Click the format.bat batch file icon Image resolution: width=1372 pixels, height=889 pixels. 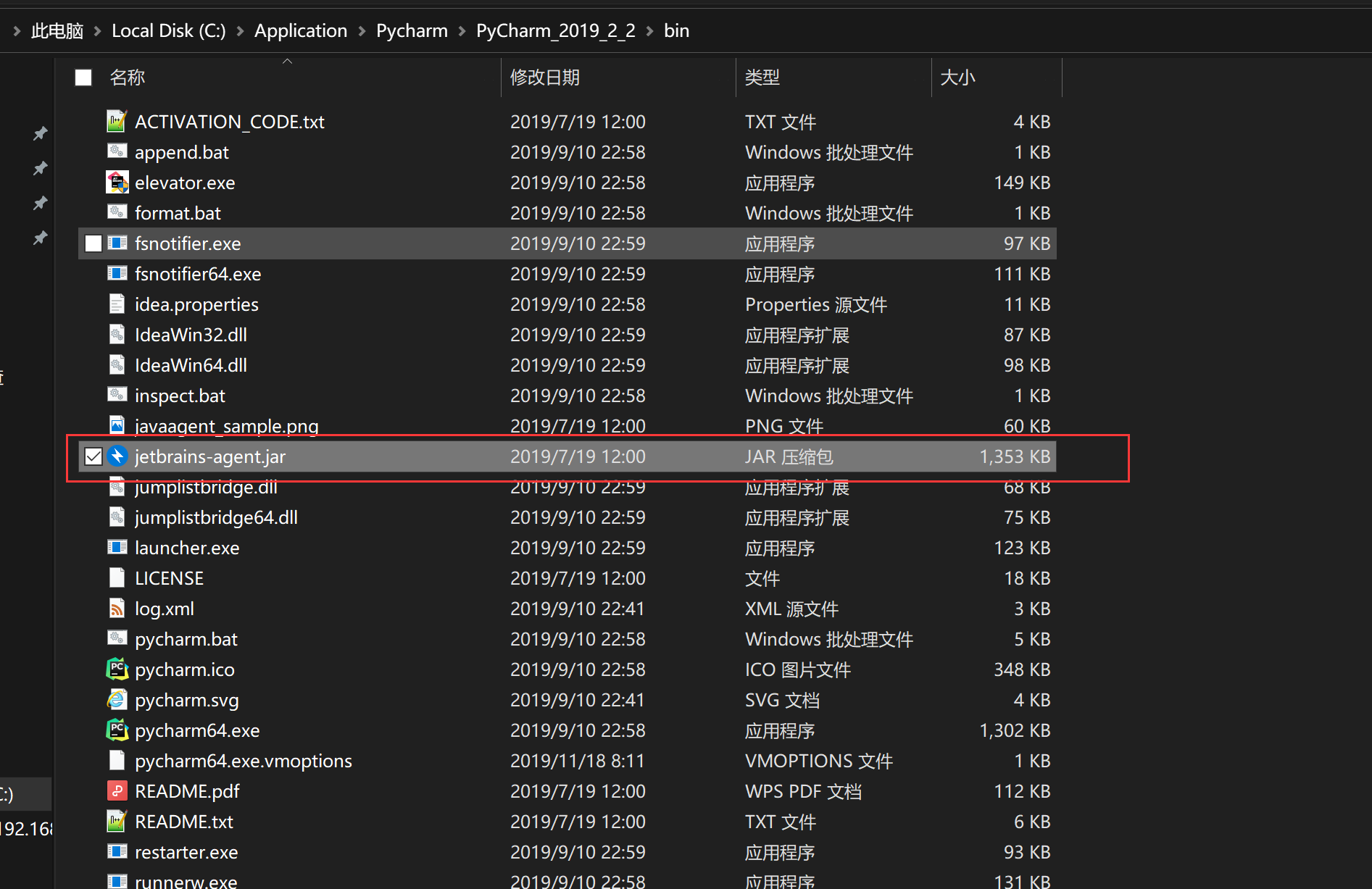(x=117, y=212)
